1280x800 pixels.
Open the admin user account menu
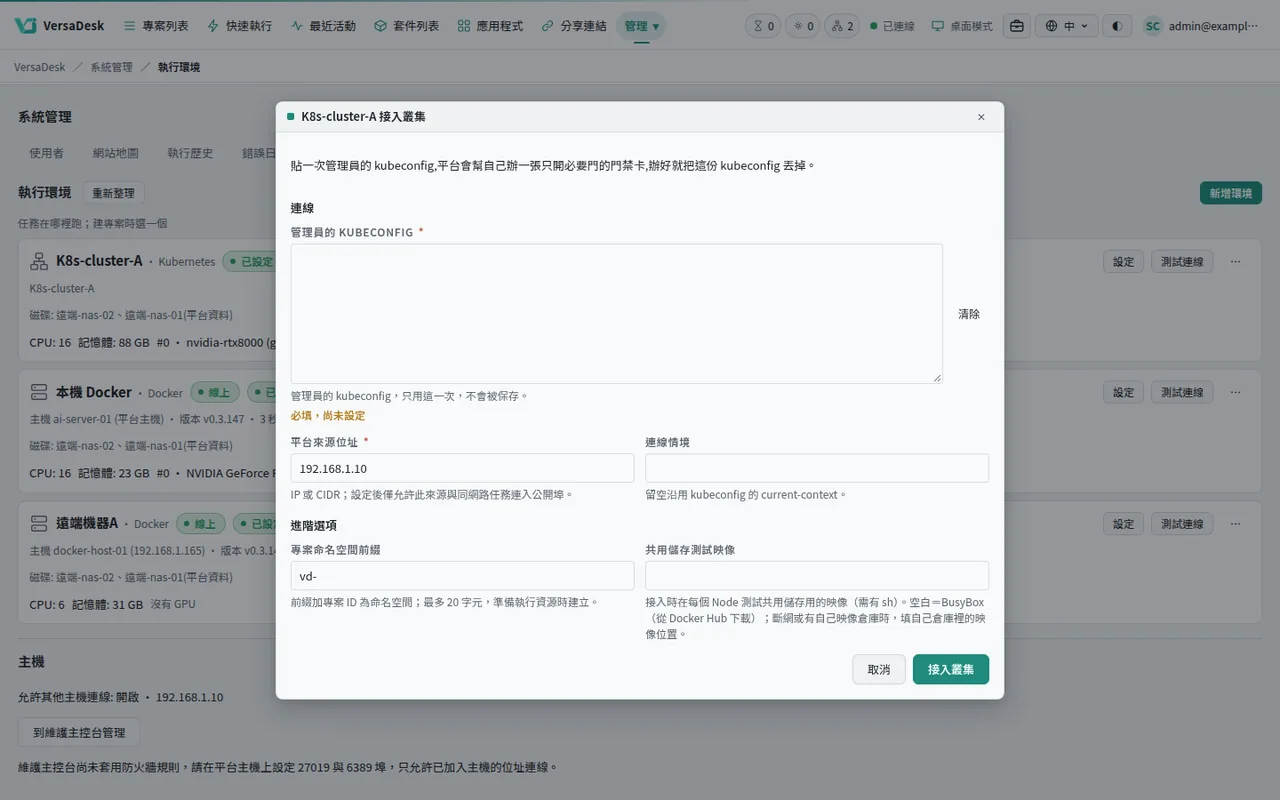tap(1202, 26)
